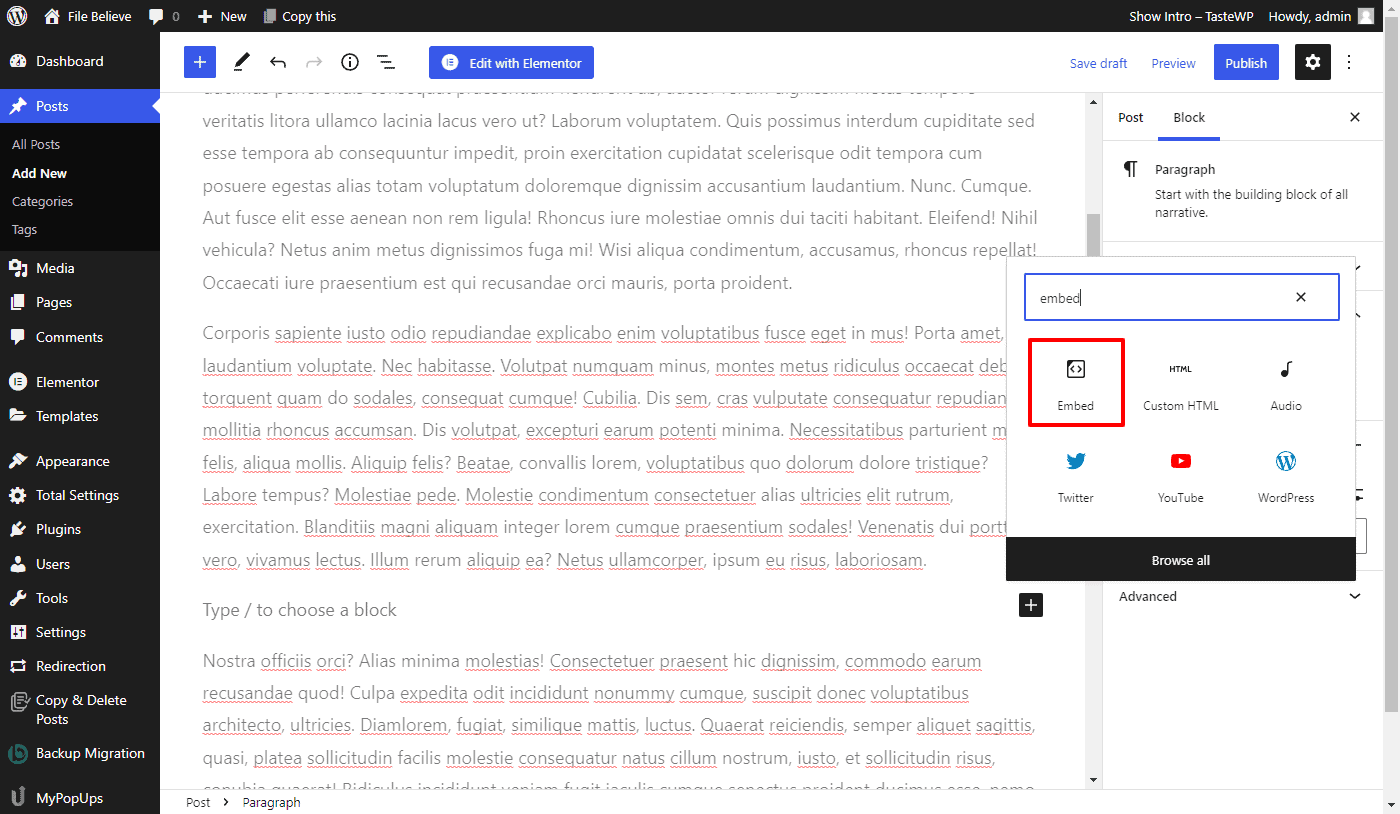Screen dimensions: 1400x814
Task: Open Appearance in the sidebar
Action: tap(80, 461)
